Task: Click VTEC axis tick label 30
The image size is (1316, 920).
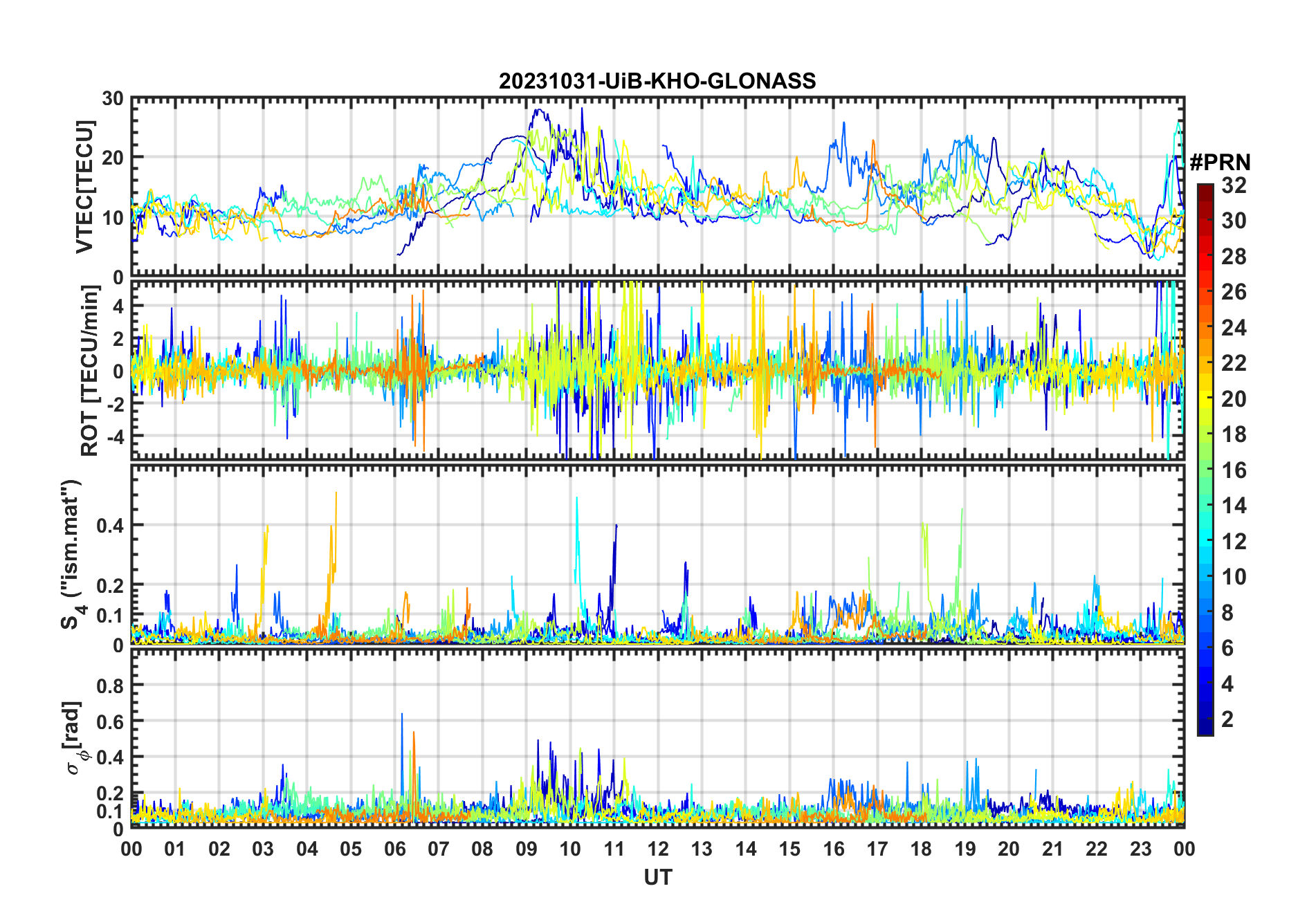Action: 113,99
